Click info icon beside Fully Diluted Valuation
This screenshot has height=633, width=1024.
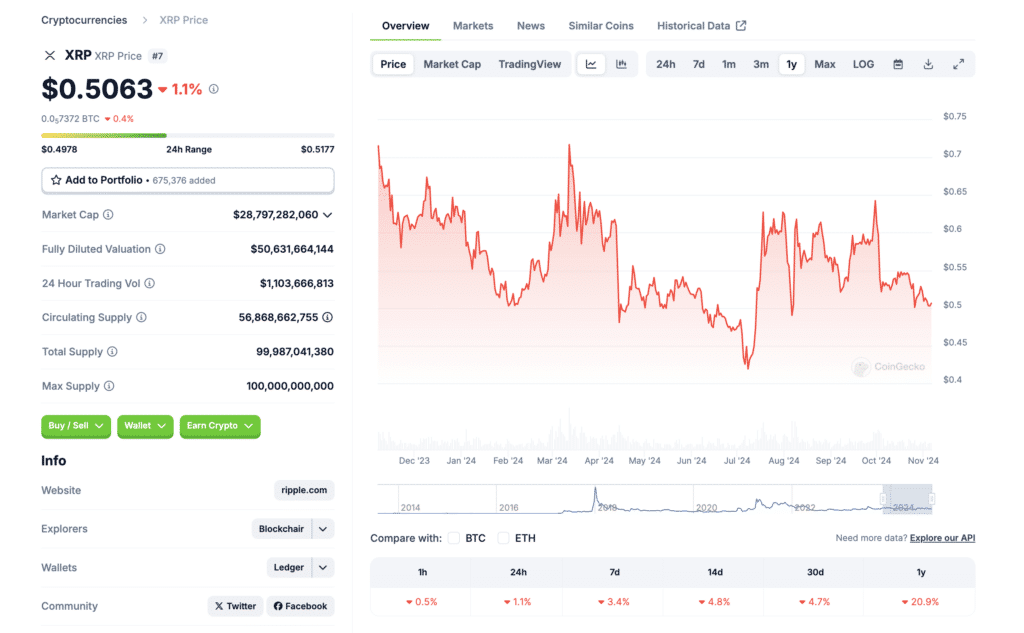[x=160, y=249]
